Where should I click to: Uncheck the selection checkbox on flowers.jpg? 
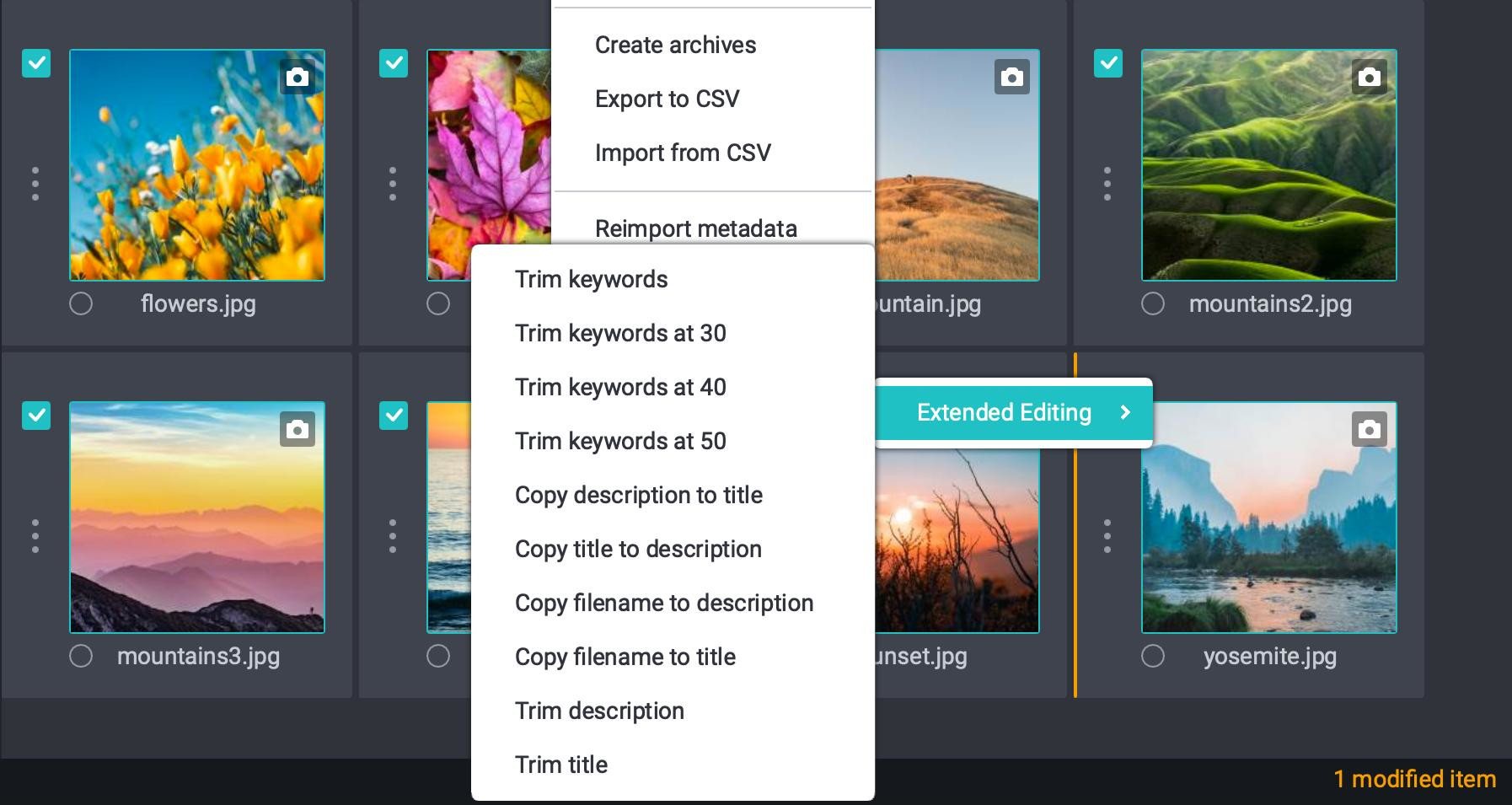pos(36,62)
